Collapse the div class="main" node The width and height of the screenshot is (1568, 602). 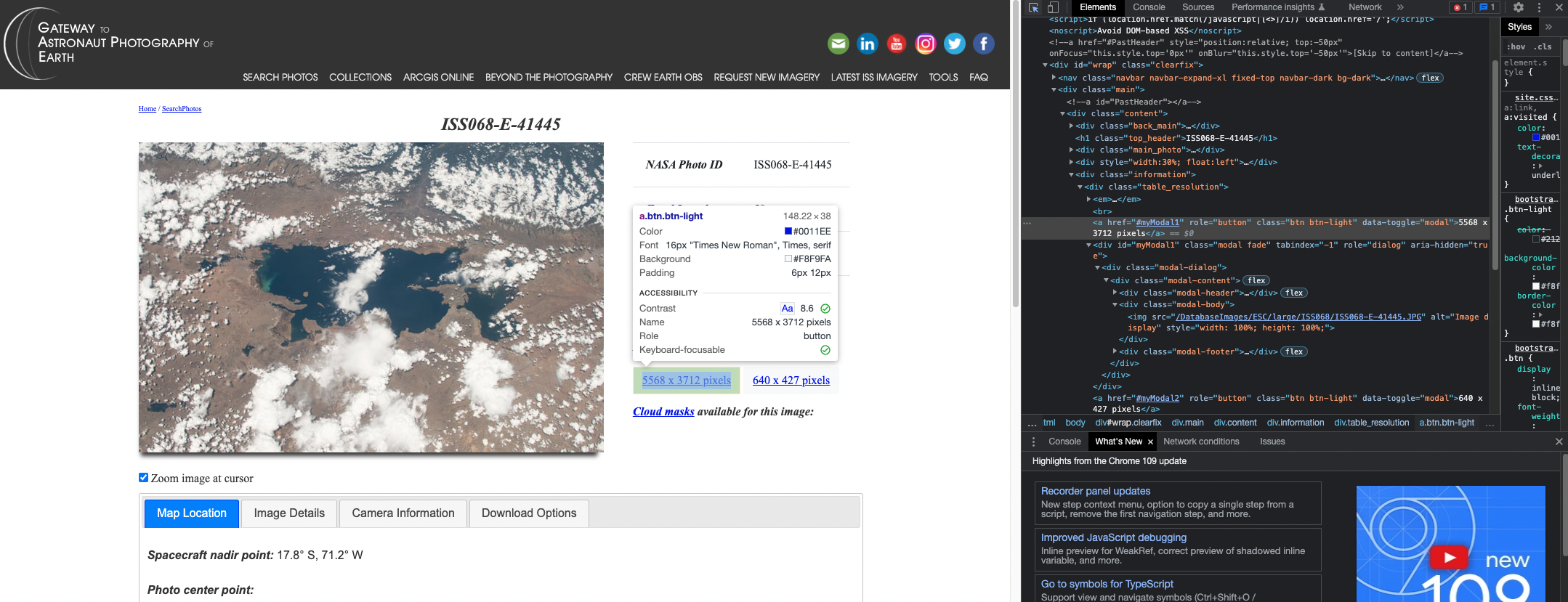coord(1054,90)
